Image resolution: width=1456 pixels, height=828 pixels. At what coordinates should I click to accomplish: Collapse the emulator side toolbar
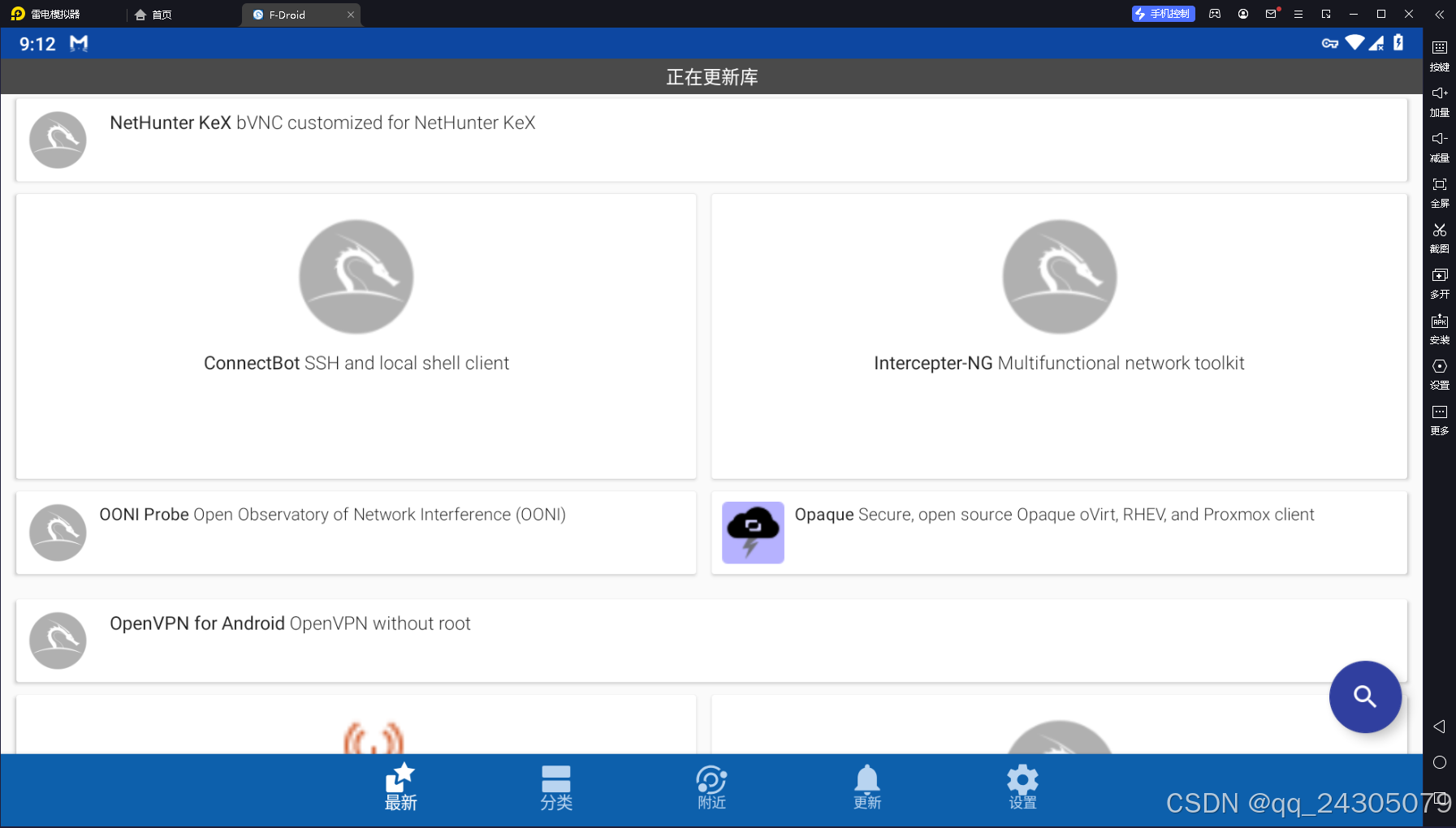[x=1439, y=14]
